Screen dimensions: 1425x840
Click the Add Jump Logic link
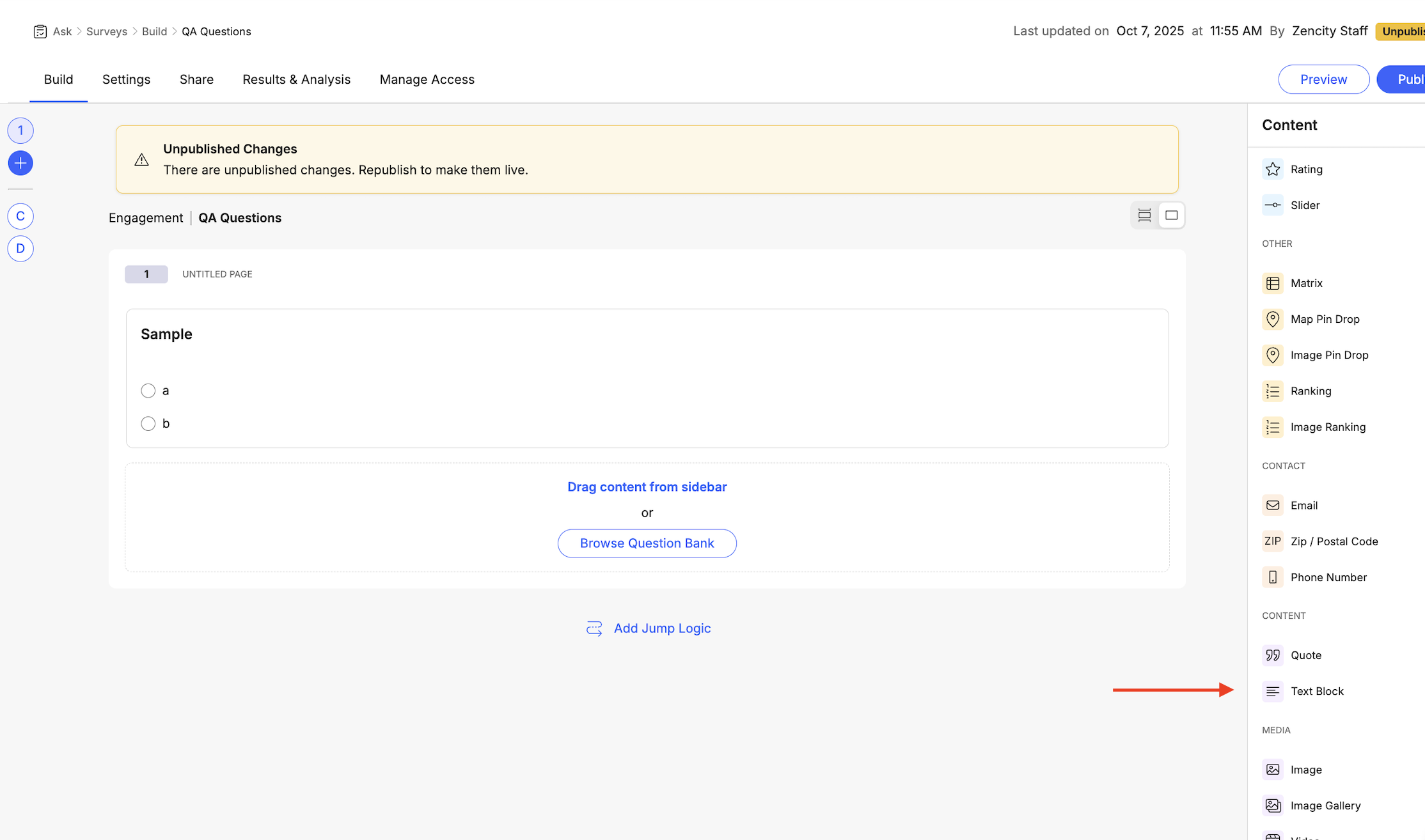pyautogui.click(x=661, y=628)
